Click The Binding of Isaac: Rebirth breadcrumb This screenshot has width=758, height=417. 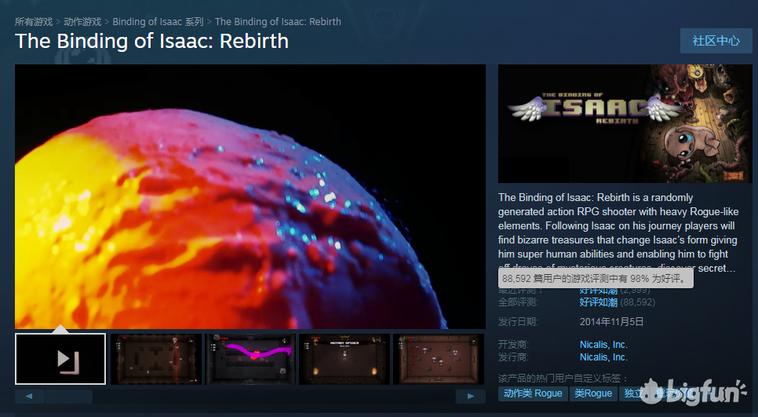pos(278,22)
